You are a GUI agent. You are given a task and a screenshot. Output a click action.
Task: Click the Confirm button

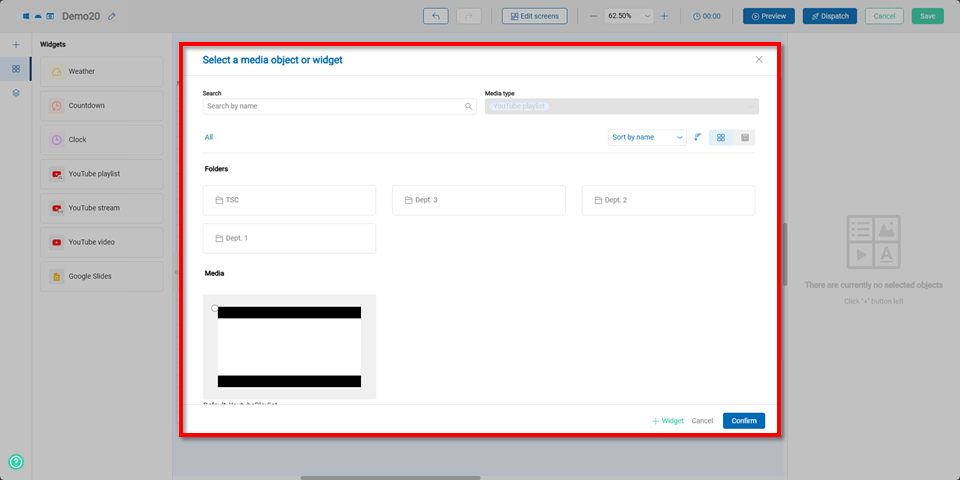click(743, 421)
